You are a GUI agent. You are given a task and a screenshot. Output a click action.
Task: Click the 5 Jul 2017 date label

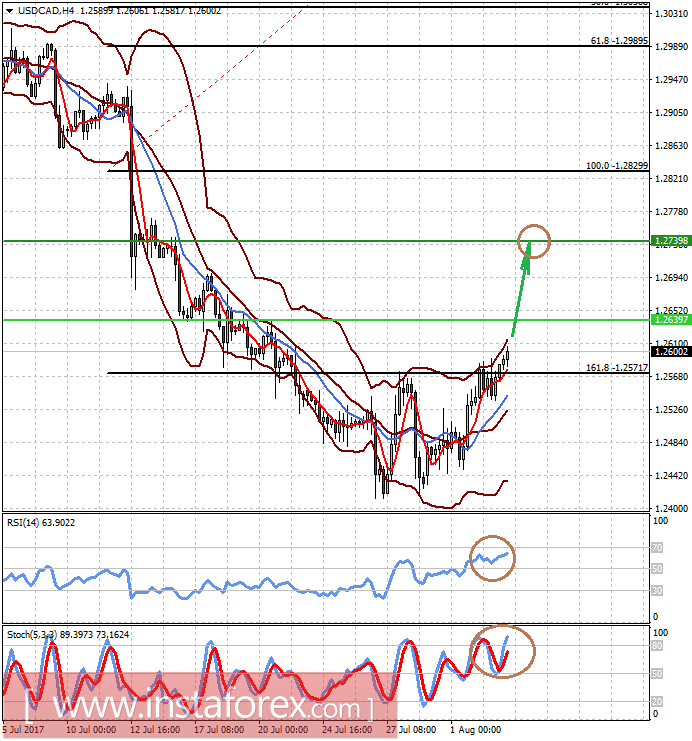click(x=23, y=730)
